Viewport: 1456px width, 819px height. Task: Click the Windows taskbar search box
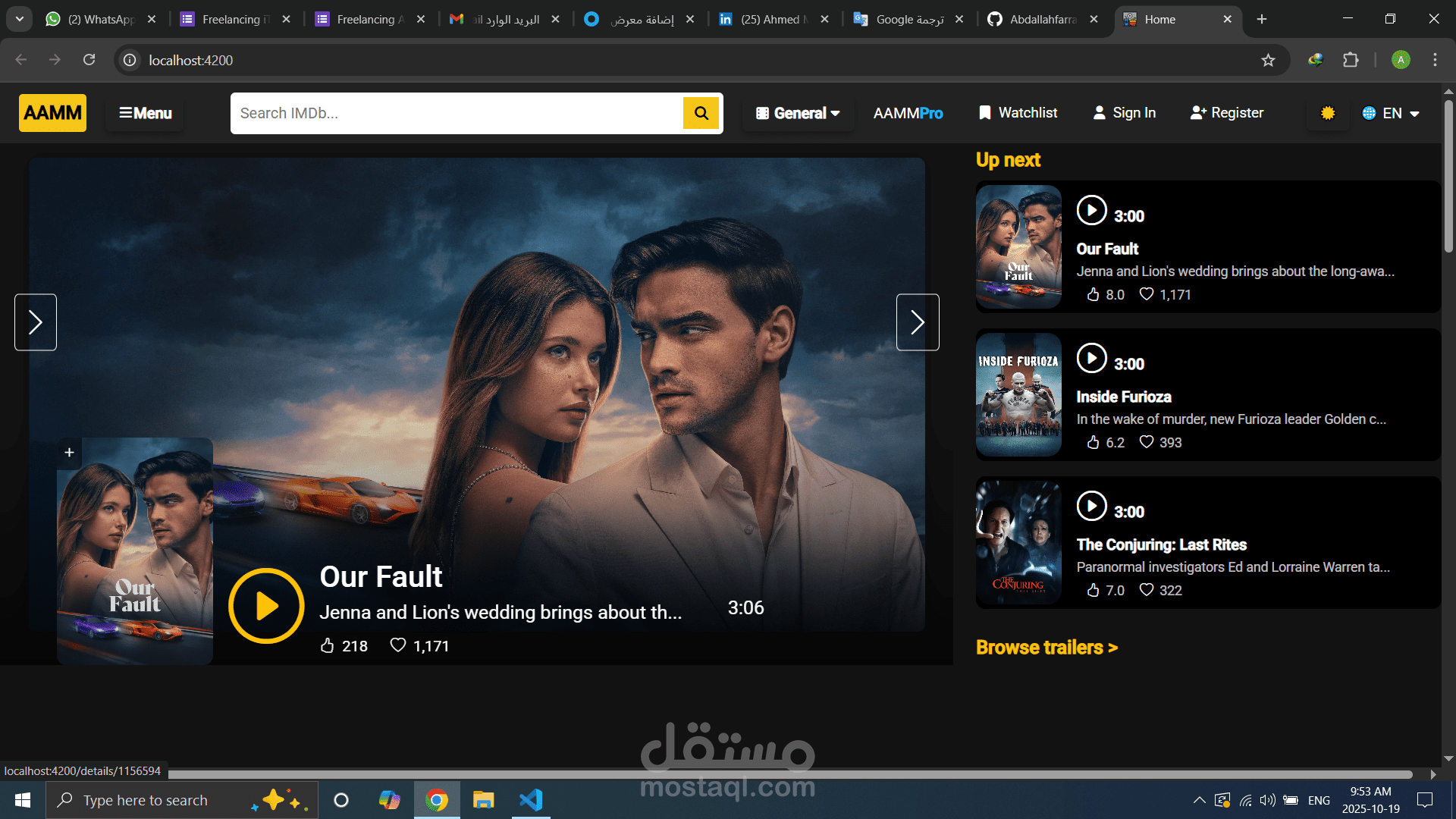182,800
